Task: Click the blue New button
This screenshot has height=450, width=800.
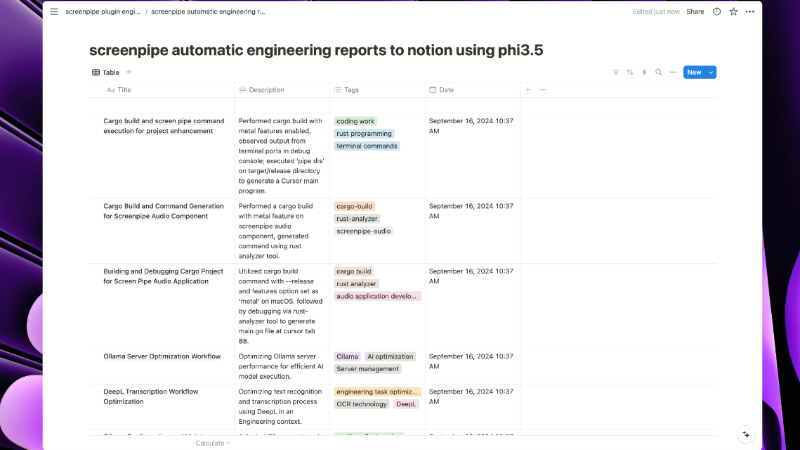Action: [x=694, y=72]
